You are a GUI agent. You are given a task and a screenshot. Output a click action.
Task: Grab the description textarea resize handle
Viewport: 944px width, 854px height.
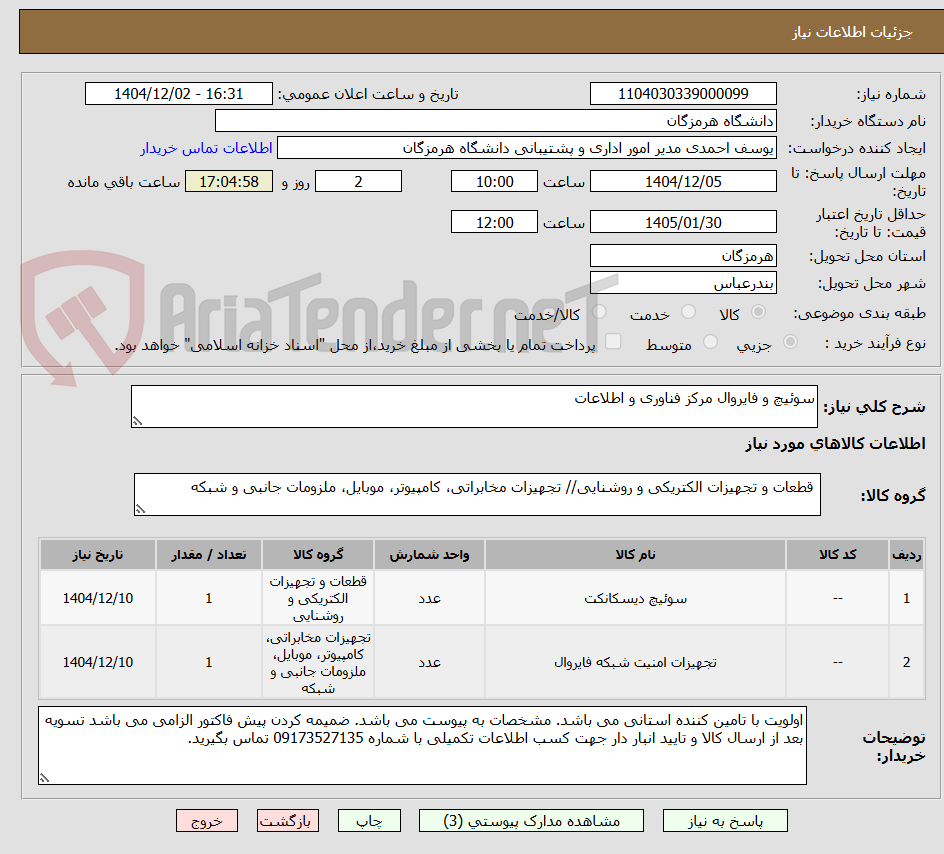click(137, 421)
